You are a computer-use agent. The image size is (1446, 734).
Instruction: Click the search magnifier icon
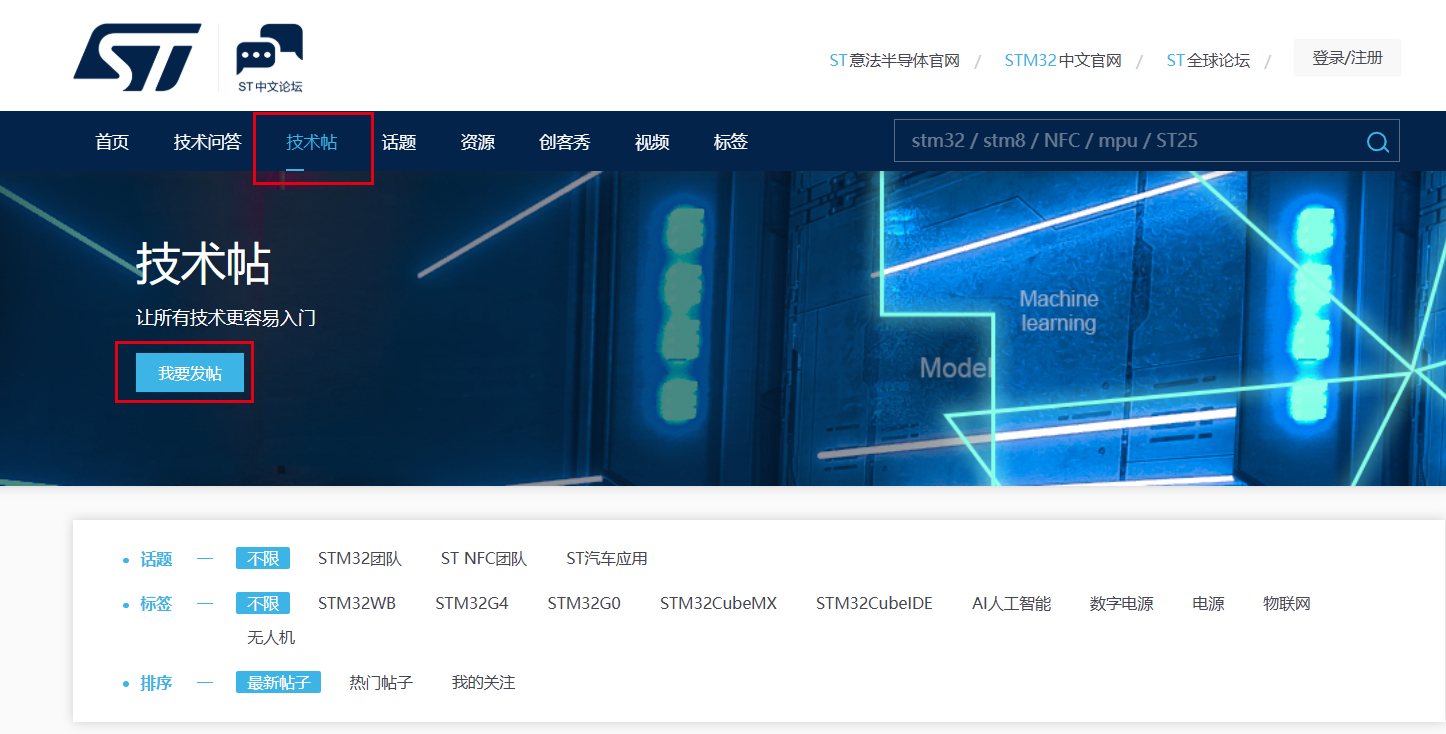(1378, 142)
